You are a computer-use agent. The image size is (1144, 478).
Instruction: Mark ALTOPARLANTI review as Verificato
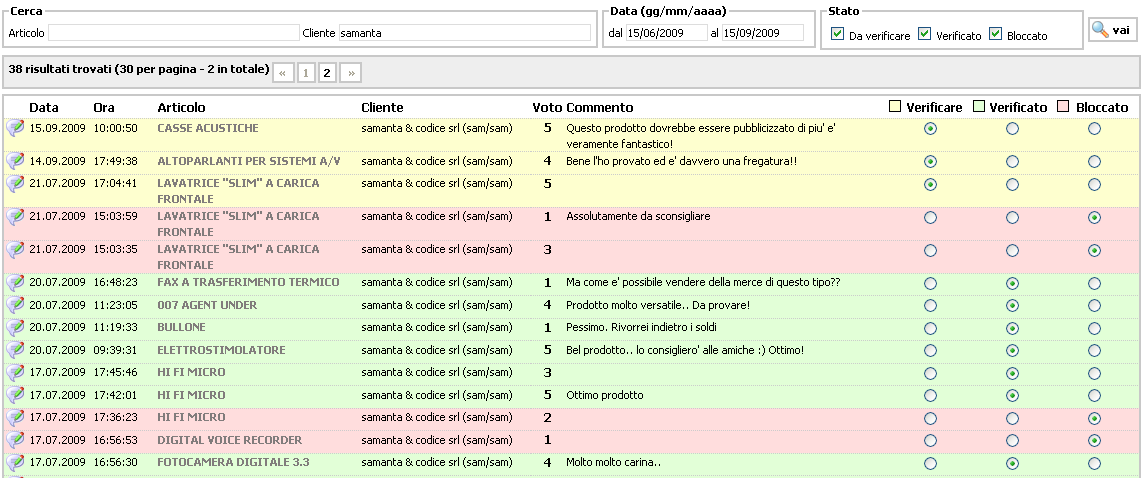1012,161
